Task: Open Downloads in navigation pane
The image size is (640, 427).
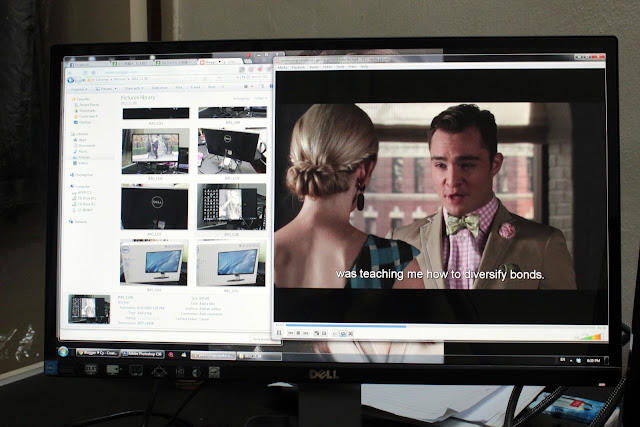Action: pyautogui.click(x=85, y=111)
